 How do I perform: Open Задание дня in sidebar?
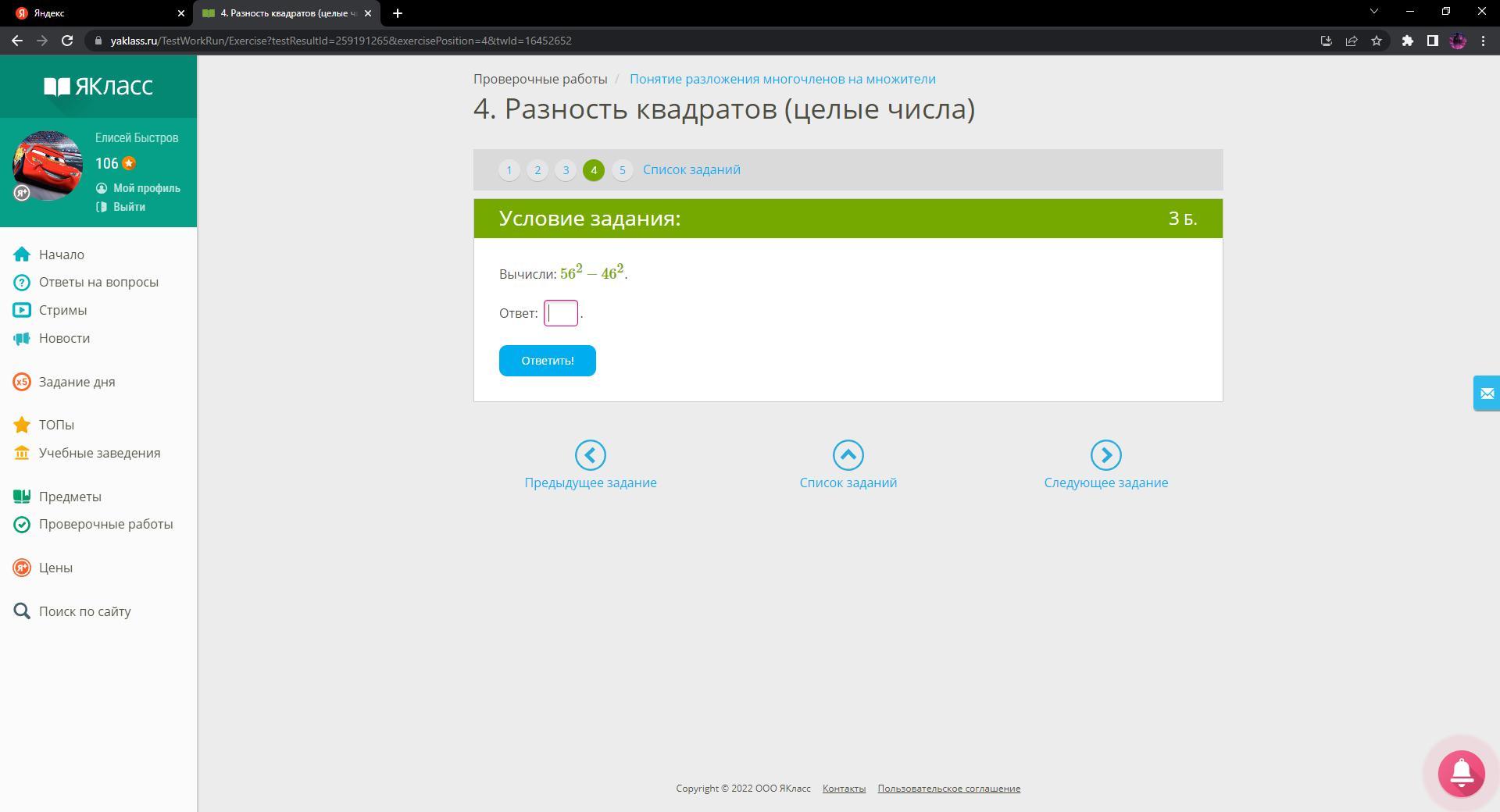tap(77, 382)
